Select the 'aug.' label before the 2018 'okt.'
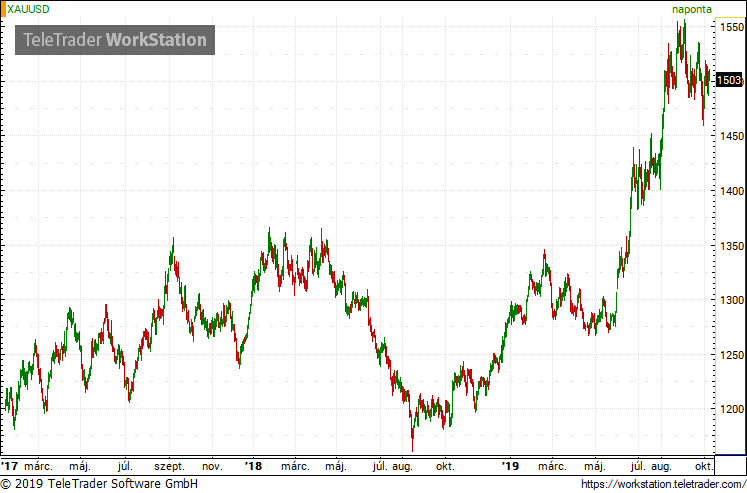 [403, 466]
